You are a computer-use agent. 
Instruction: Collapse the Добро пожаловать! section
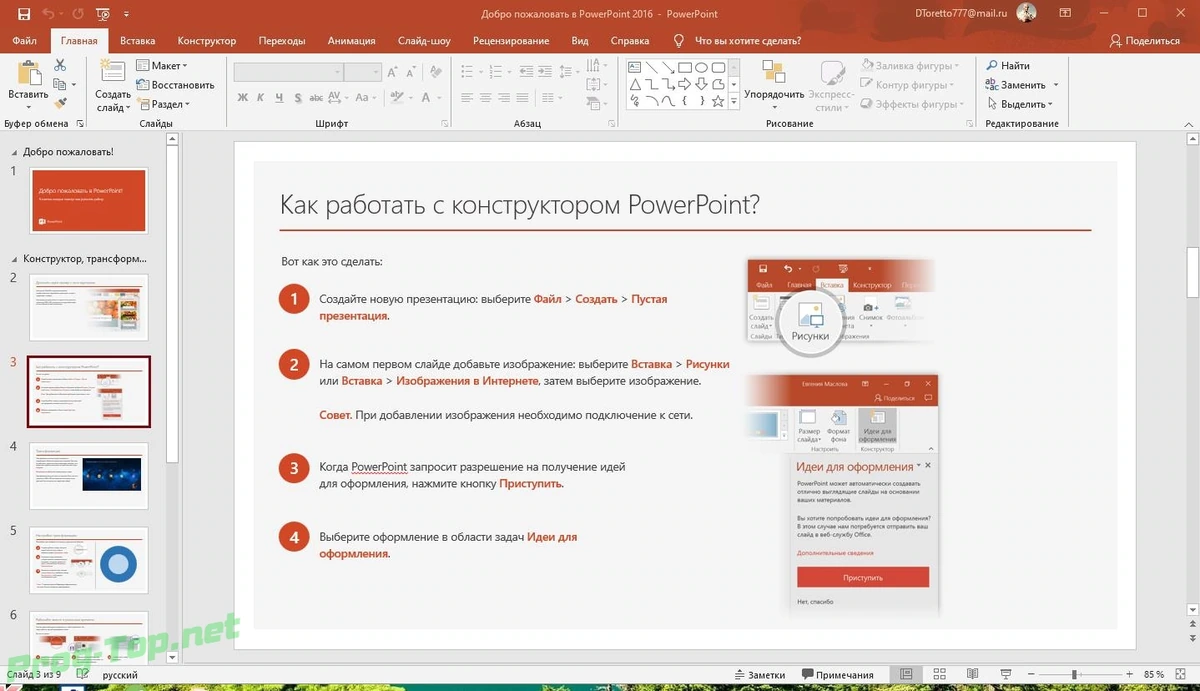(x=14, y=152)
